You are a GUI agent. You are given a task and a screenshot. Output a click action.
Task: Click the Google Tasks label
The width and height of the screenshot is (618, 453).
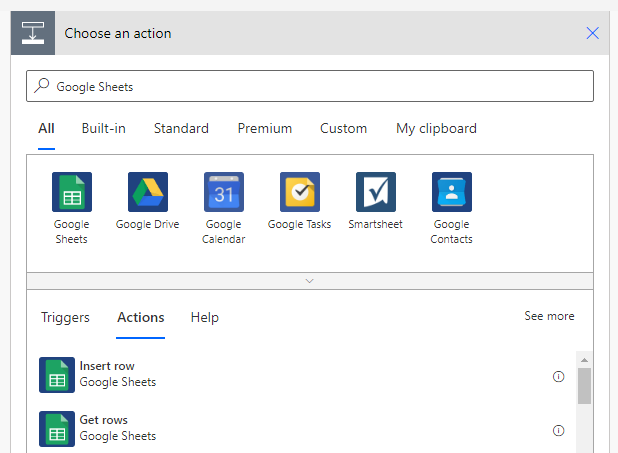click(300, 224)
